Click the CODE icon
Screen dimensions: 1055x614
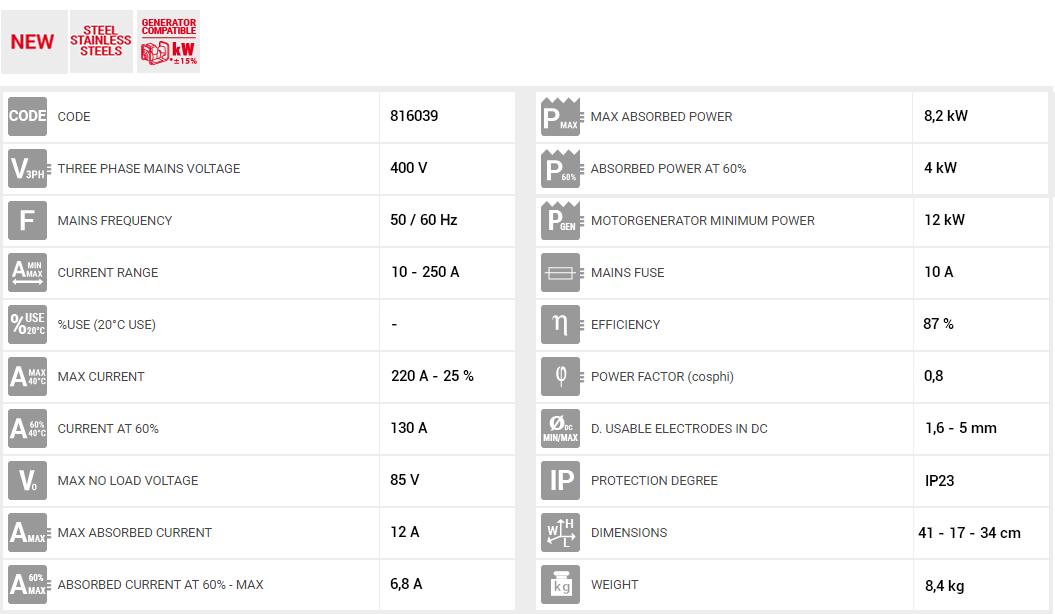27,116
